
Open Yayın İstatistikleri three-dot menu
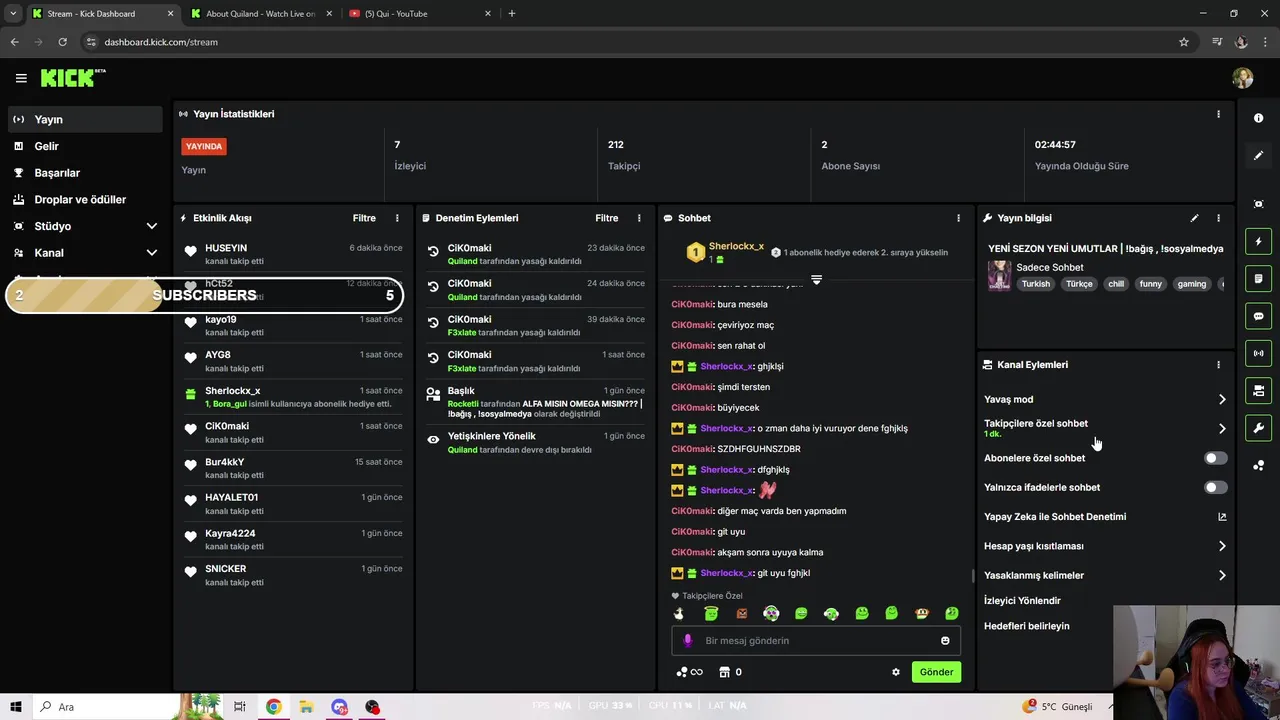(x=1218, y=114)
